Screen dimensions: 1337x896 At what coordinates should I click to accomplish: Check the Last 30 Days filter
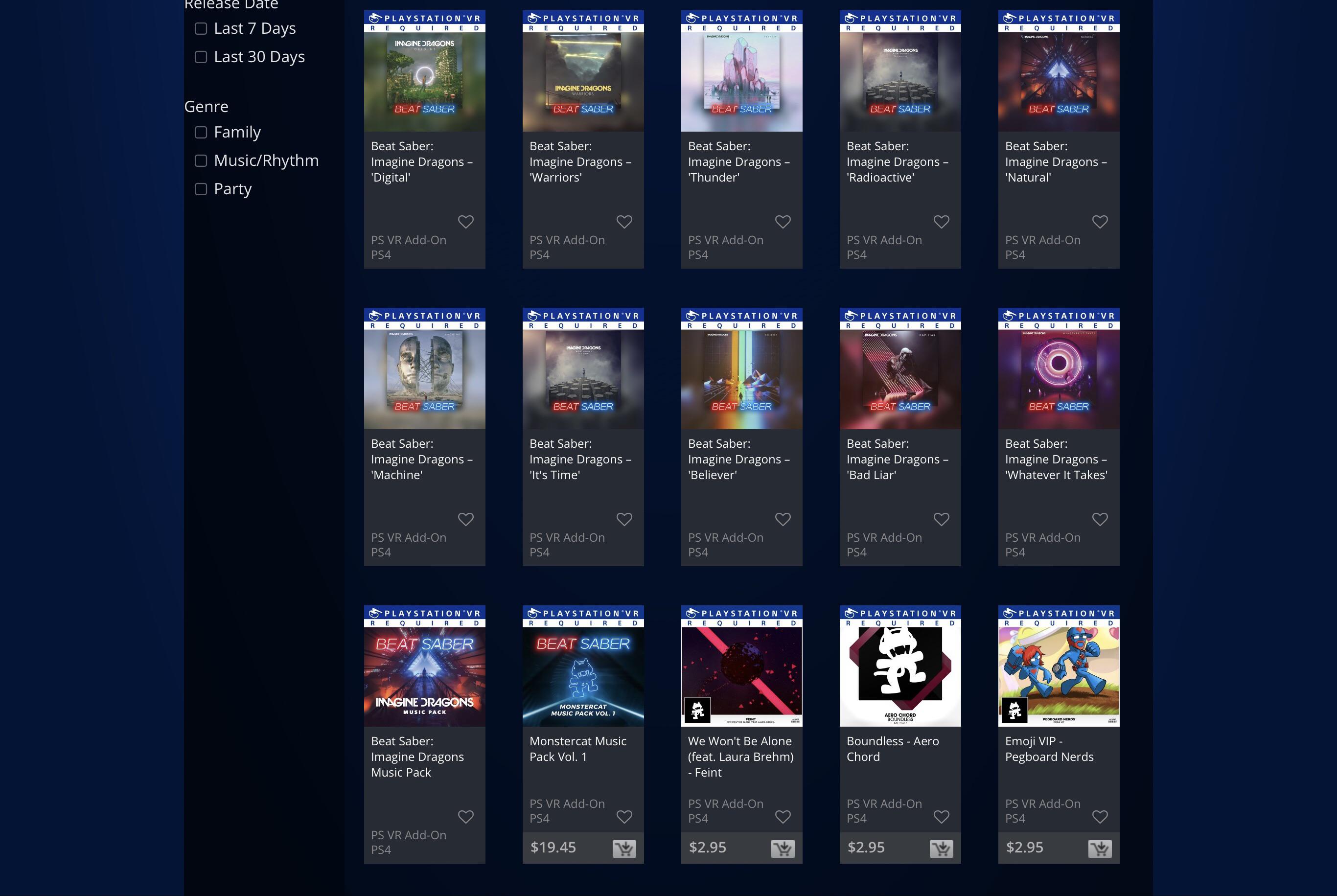(201, 57)
